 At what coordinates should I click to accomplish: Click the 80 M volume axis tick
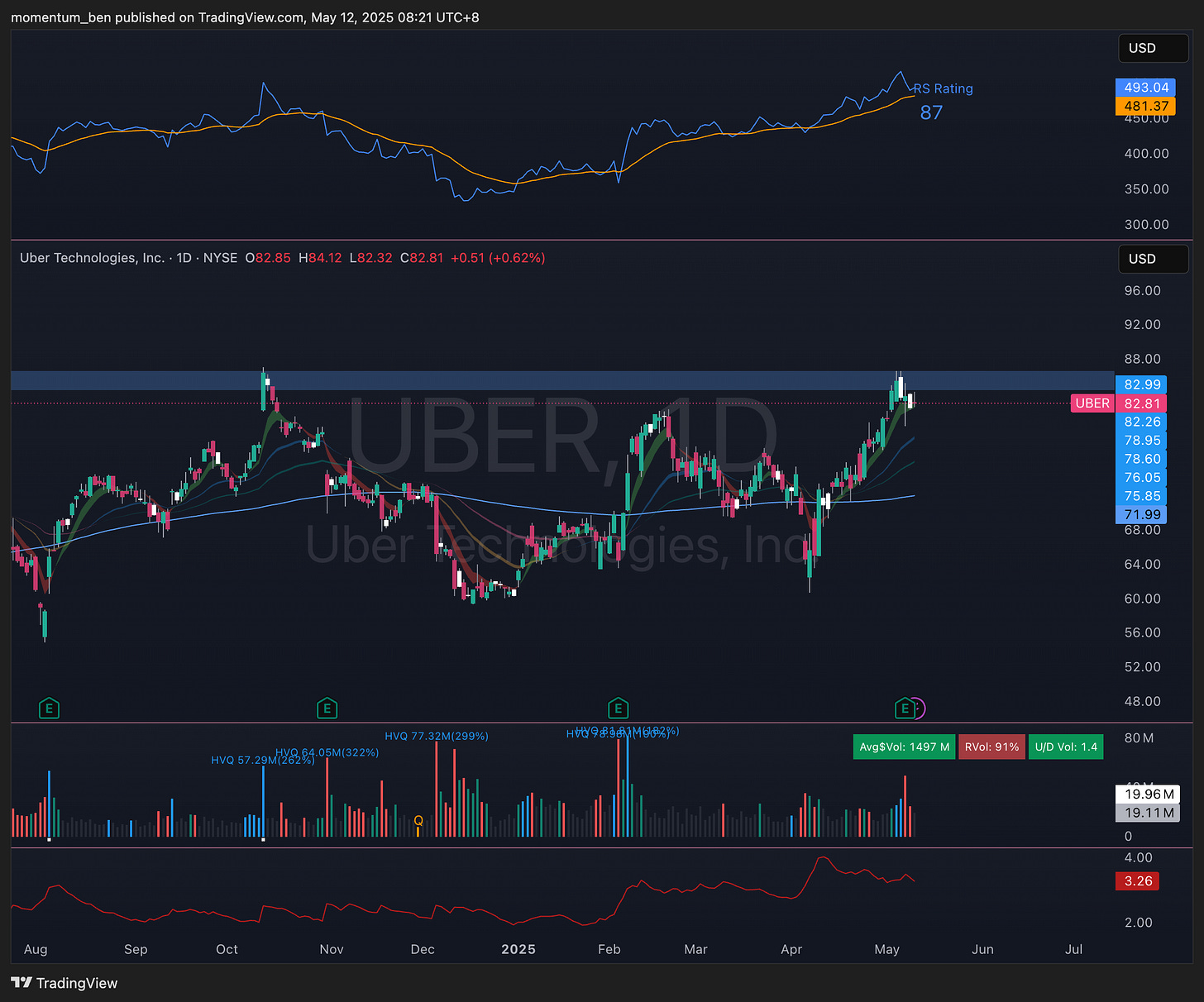pos(1139,737)
